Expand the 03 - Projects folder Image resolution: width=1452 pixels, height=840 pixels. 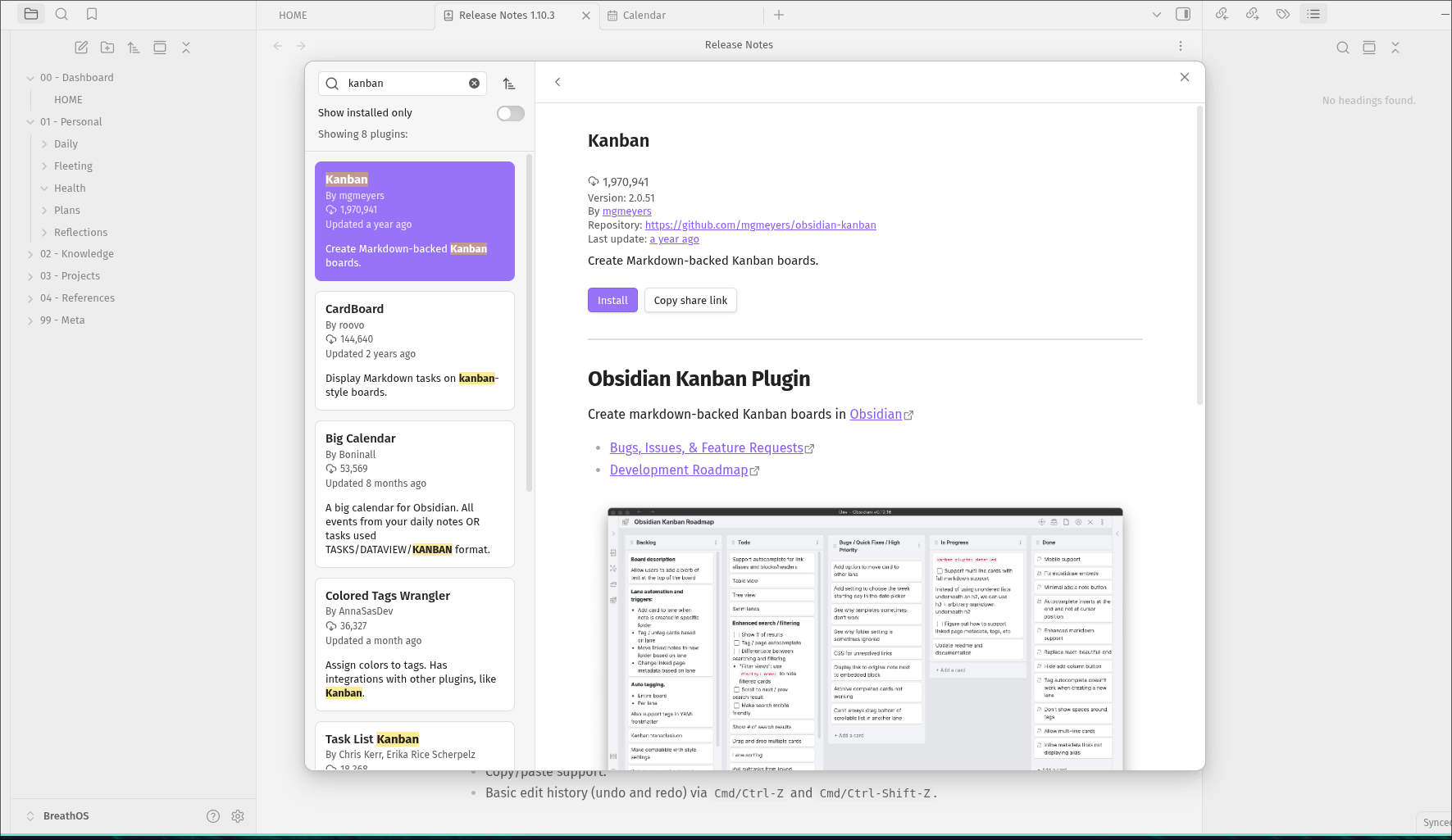[x=30, y=276]
